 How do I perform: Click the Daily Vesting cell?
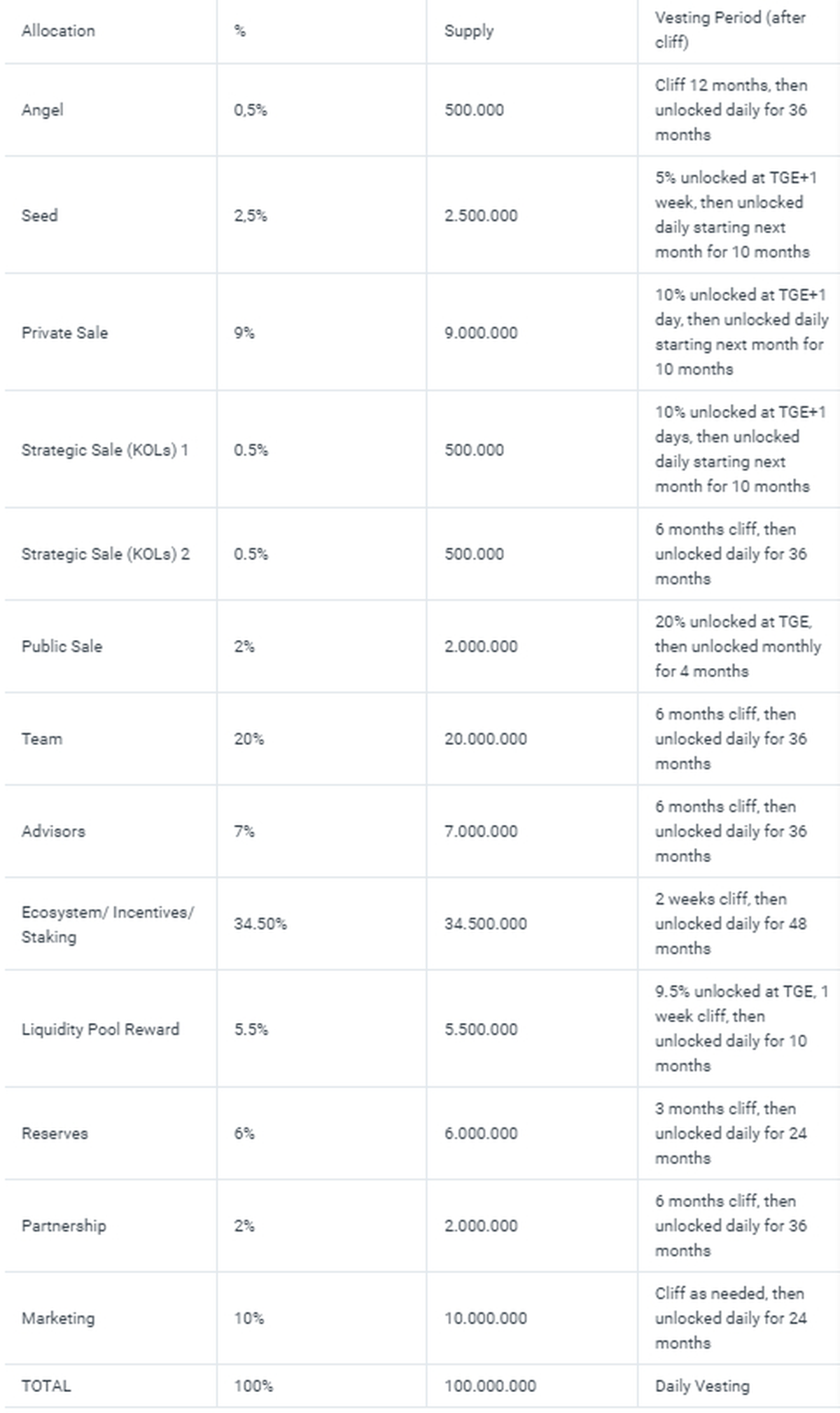702,1386
